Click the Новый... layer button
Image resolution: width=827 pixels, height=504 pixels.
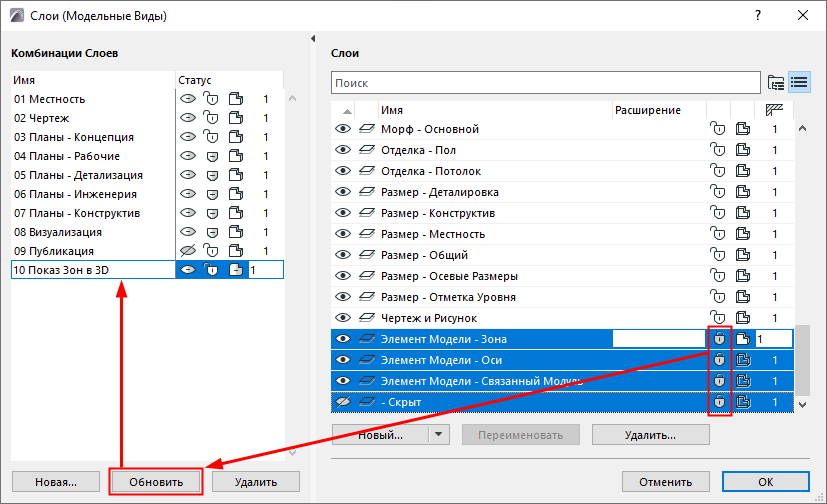[x=380, y=435]
